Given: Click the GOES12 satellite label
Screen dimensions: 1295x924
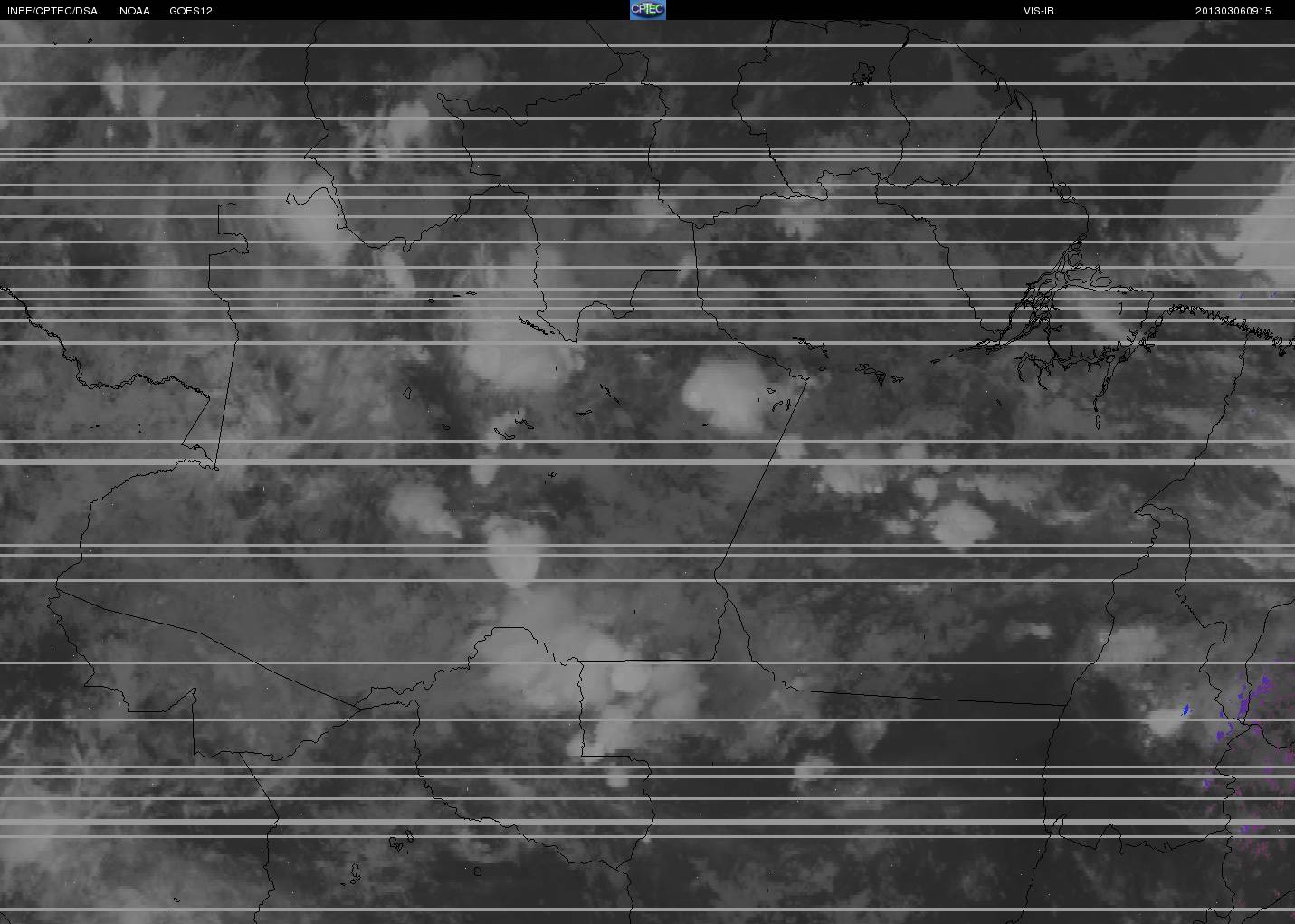Looking at the screenshot, I should coord(191,11).
